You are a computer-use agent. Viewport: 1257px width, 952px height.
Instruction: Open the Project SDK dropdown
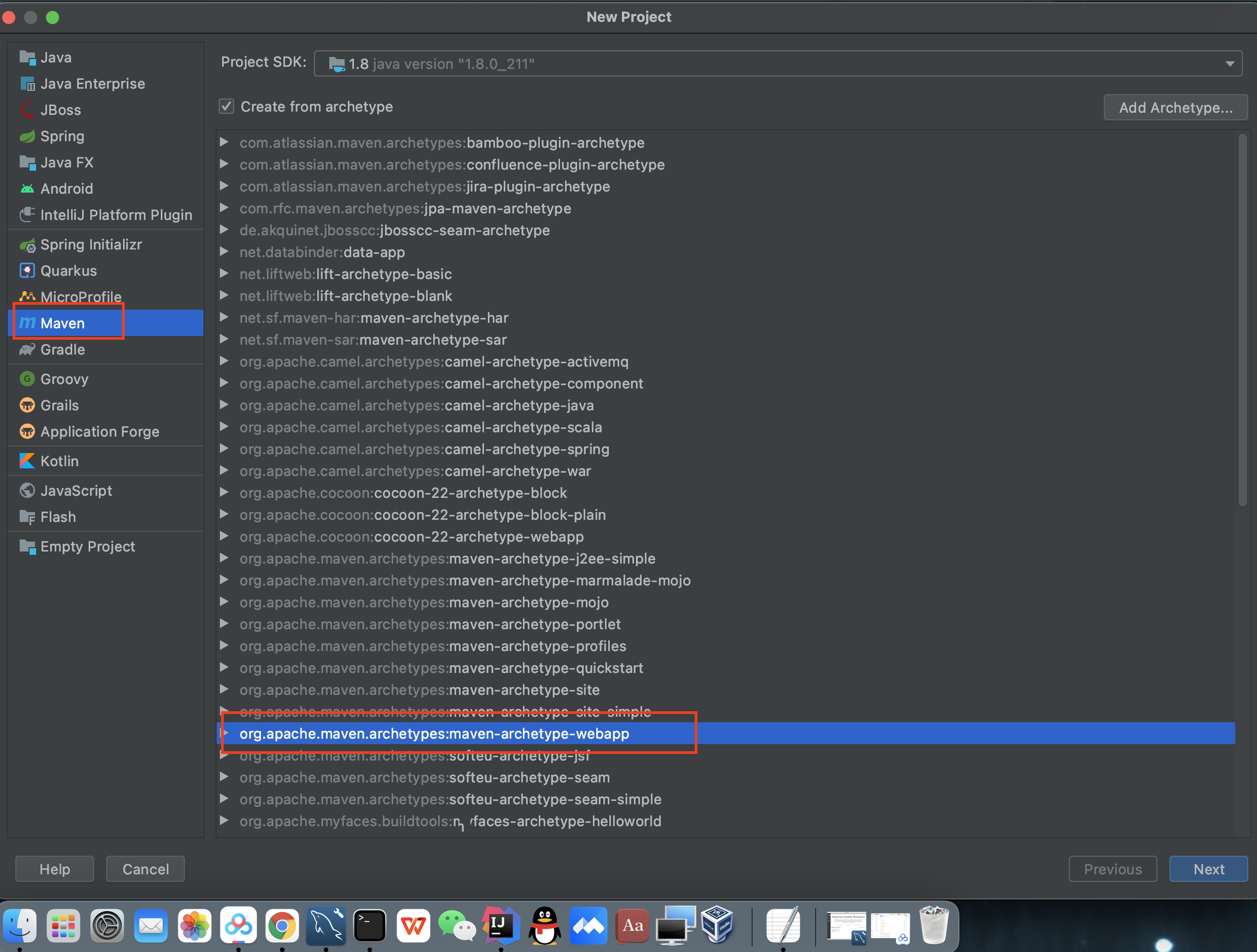click(777, 63)
